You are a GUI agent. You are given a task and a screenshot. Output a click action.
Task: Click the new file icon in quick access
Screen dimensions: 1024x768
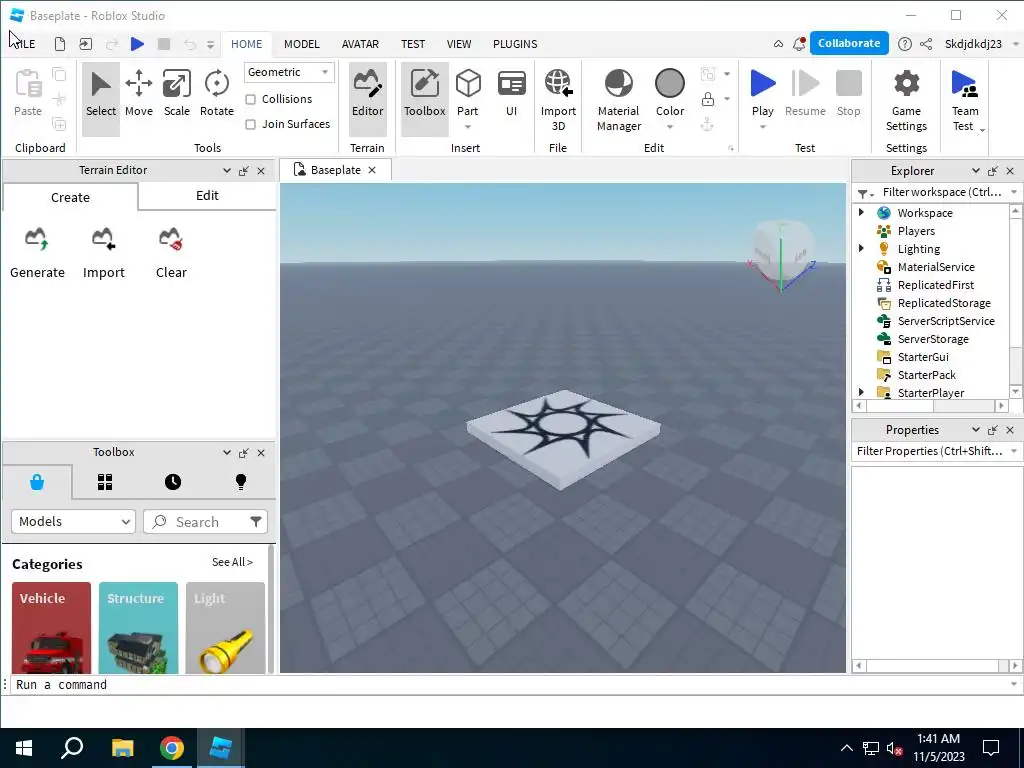(x=59, y=44)
